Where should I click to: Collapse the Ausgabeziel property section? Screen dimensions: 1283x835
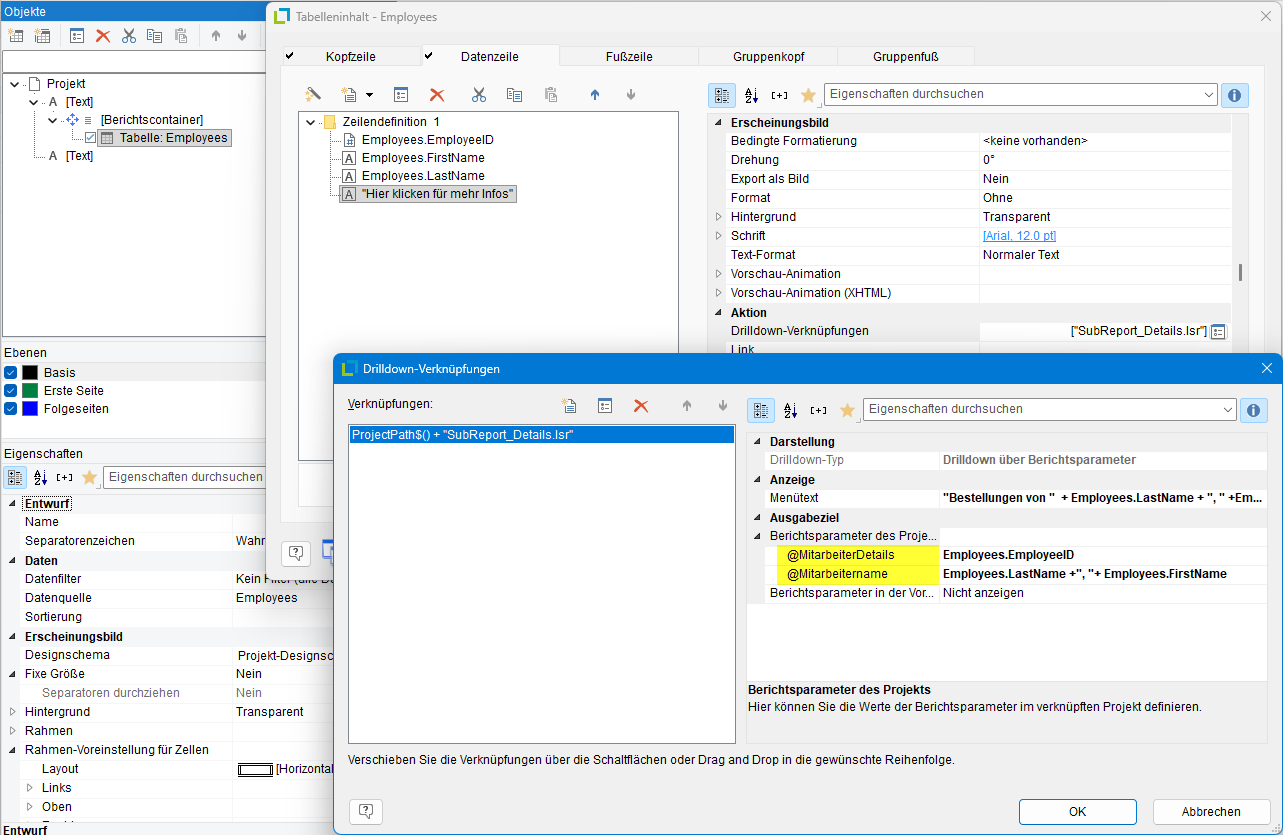tap(757, 518)
